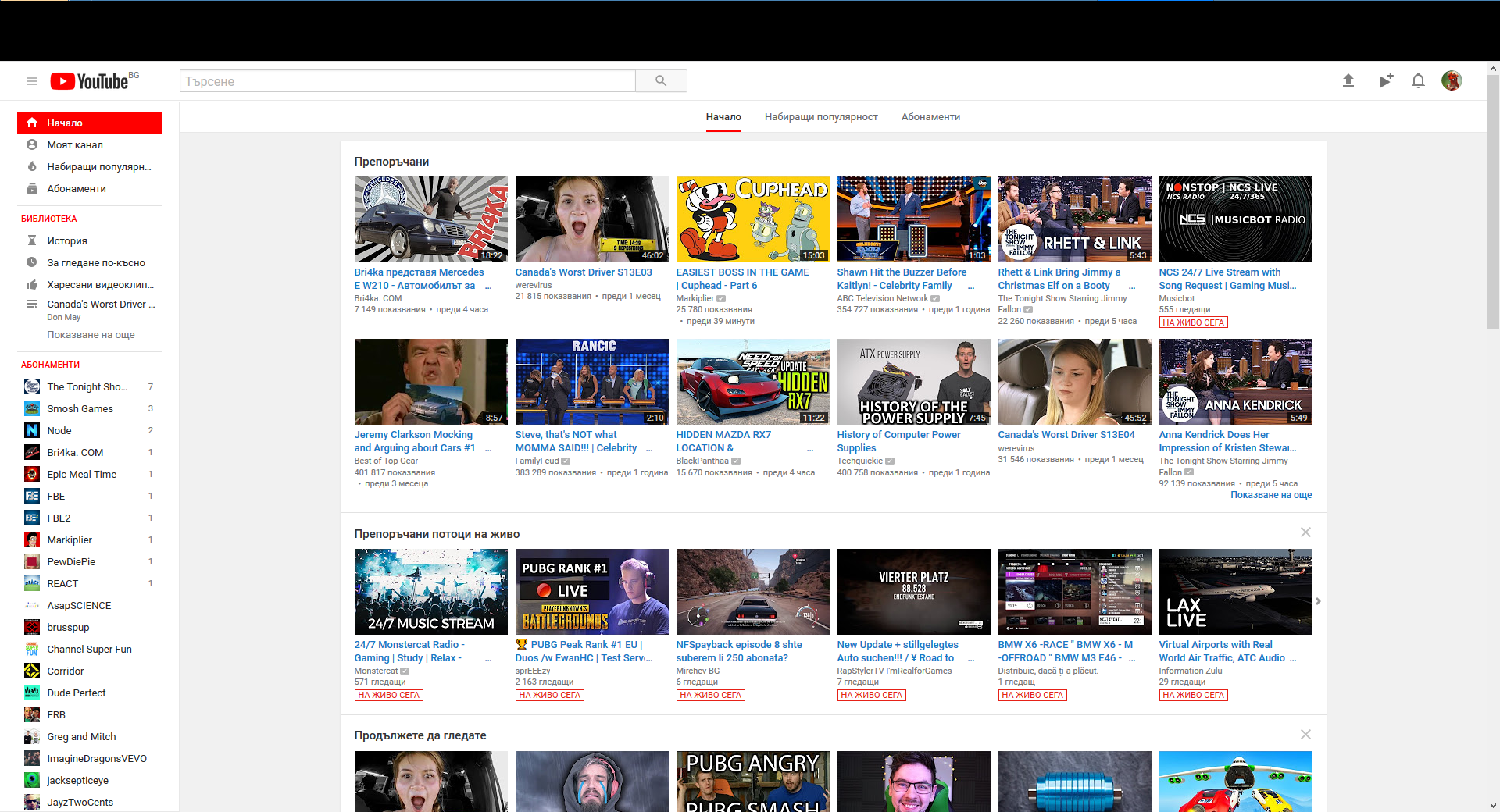
Task: Show next live streams with right arrow
Action: point(1318,601)
